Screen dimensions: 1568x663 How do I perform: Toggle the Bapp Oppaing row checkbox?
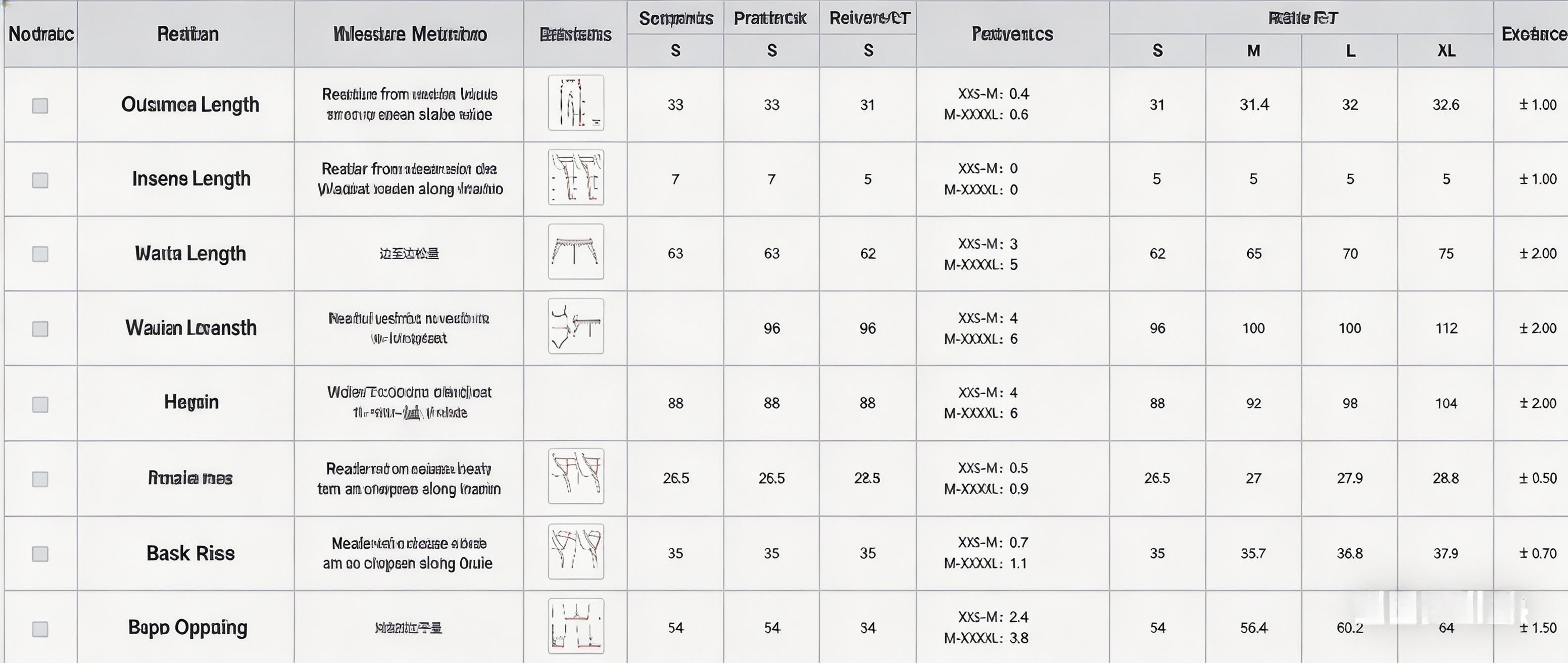click(x=40, y=628)
